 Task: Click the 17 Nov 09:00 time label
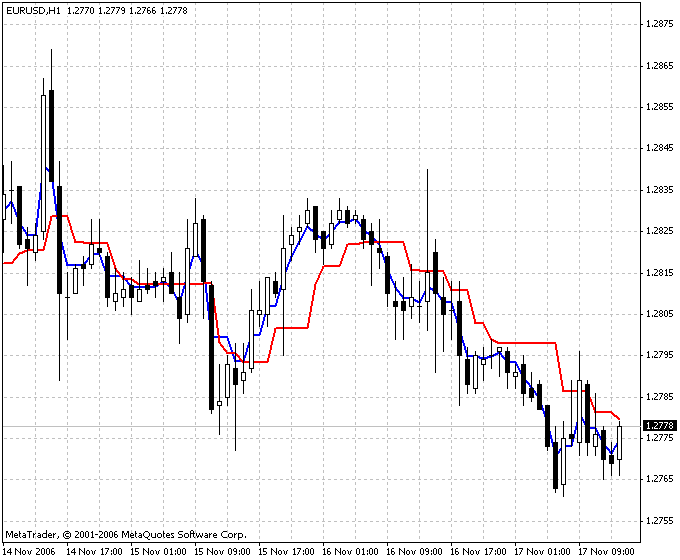click(607, 551)
